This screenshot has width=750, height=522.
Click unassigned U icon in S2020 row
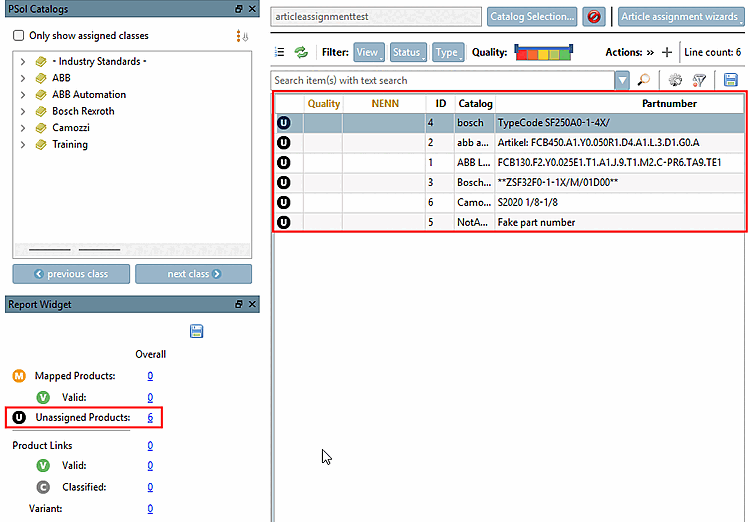point(284,203)
